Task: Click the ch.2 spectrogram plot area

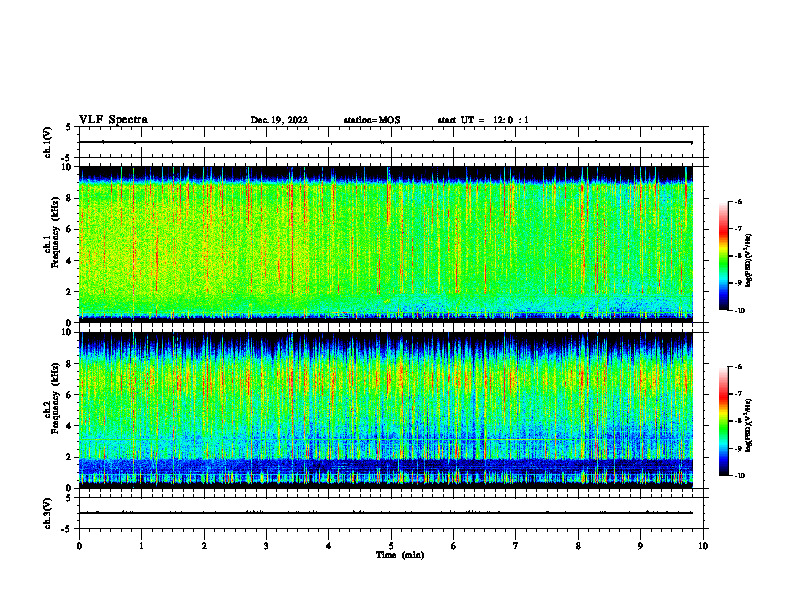Action: coord(386,410)
